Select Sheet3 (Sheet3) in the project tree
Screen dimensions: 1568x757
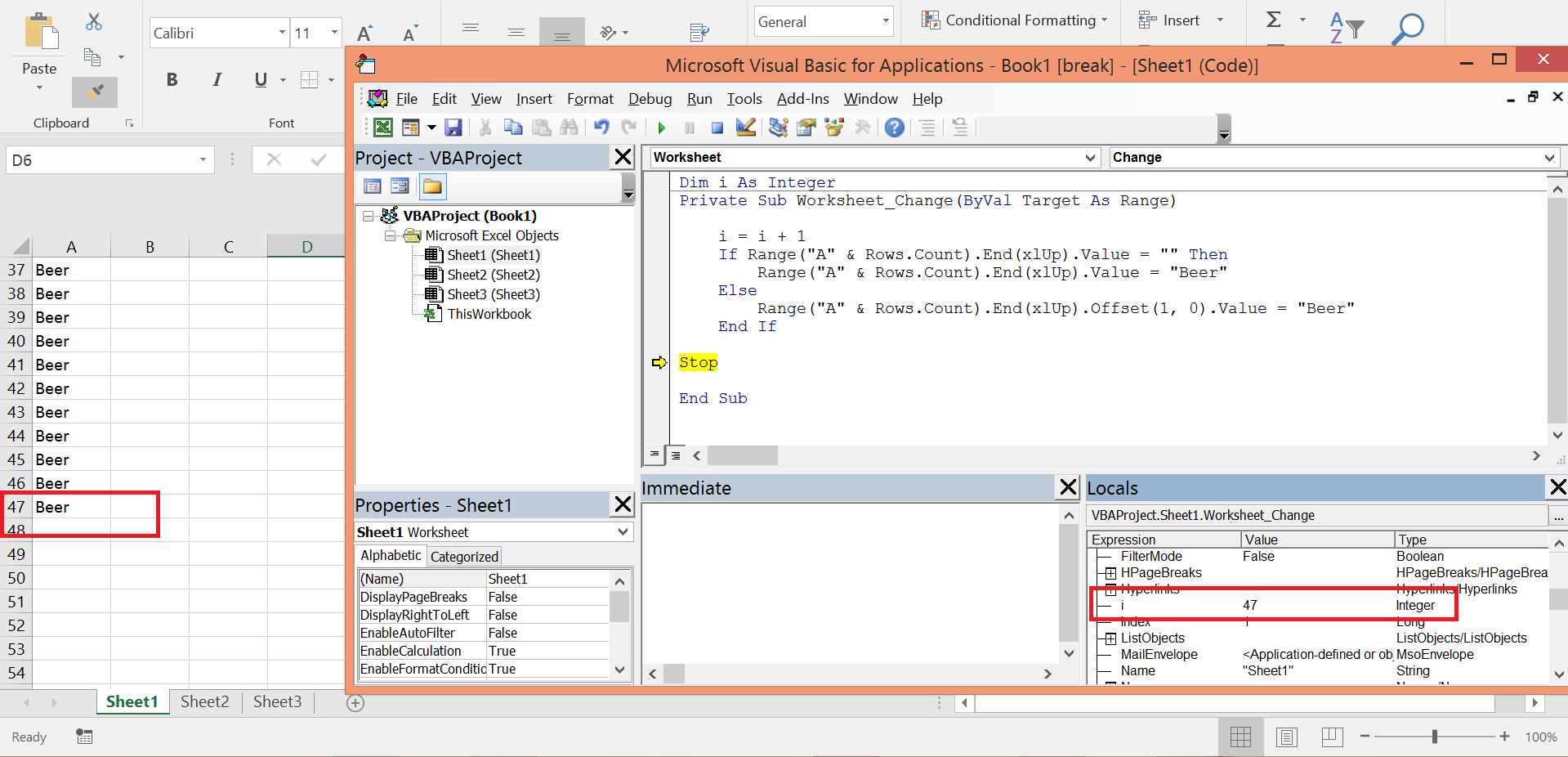pos(494,294)
